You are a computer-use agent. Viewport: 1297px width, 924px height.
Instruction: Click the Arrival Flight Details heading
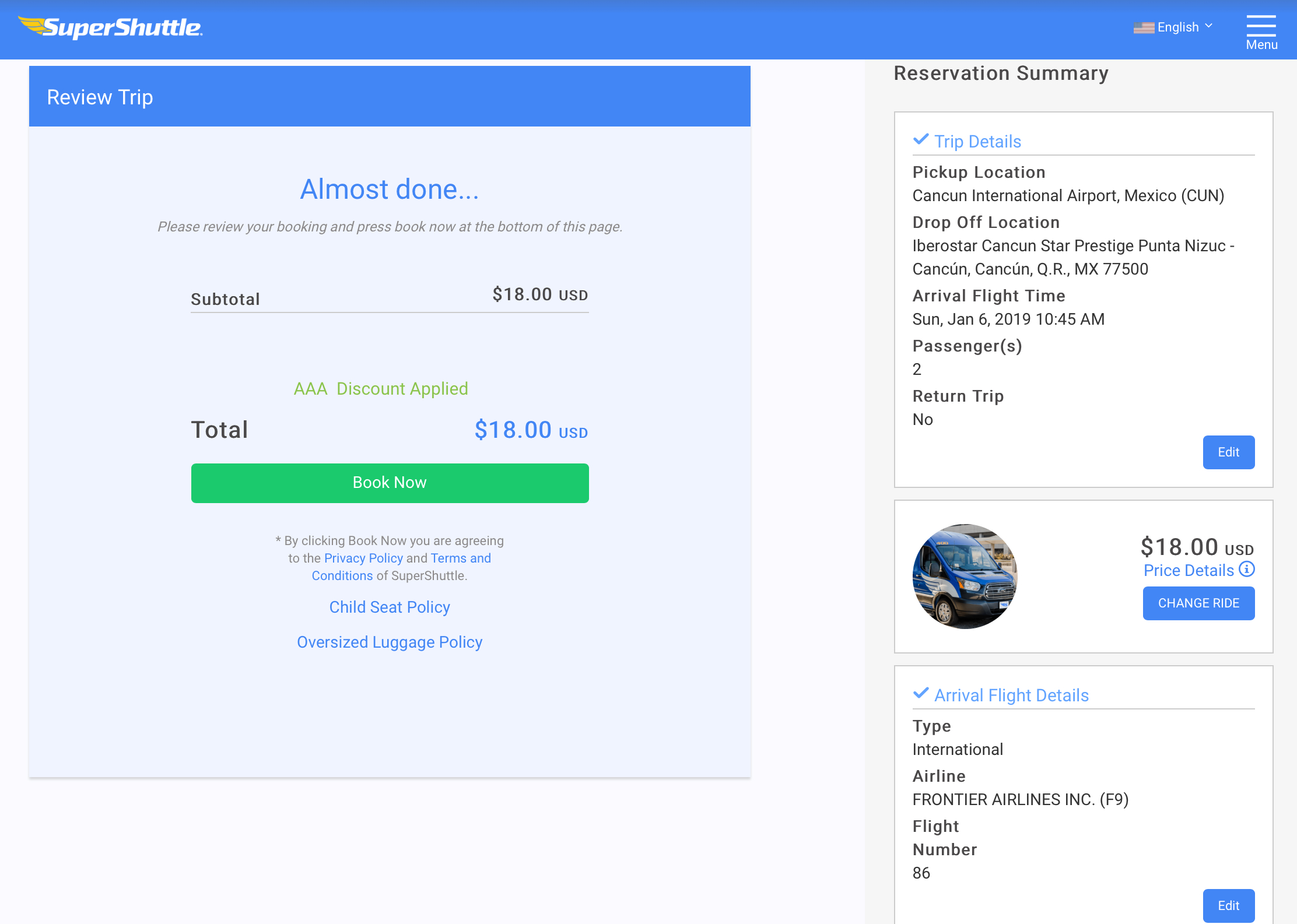pyautogui.click(x=1011, y=695)
